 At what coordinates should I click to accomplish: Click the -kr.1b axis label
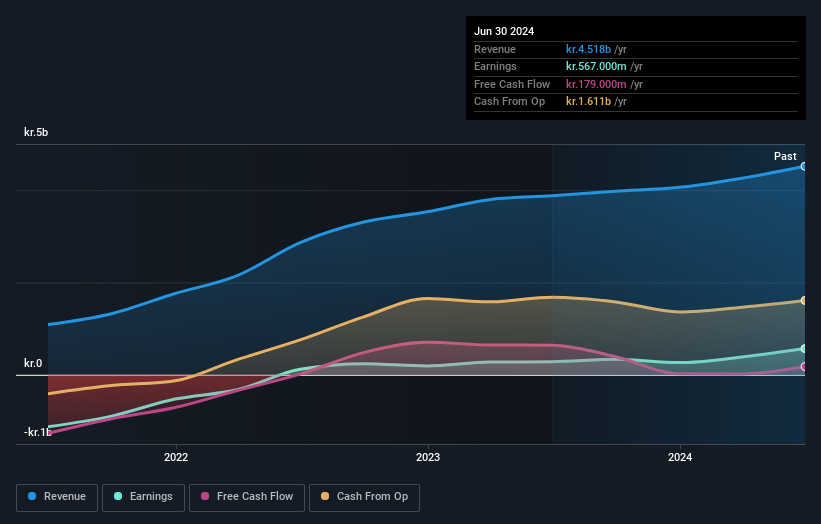pos(38,432)
